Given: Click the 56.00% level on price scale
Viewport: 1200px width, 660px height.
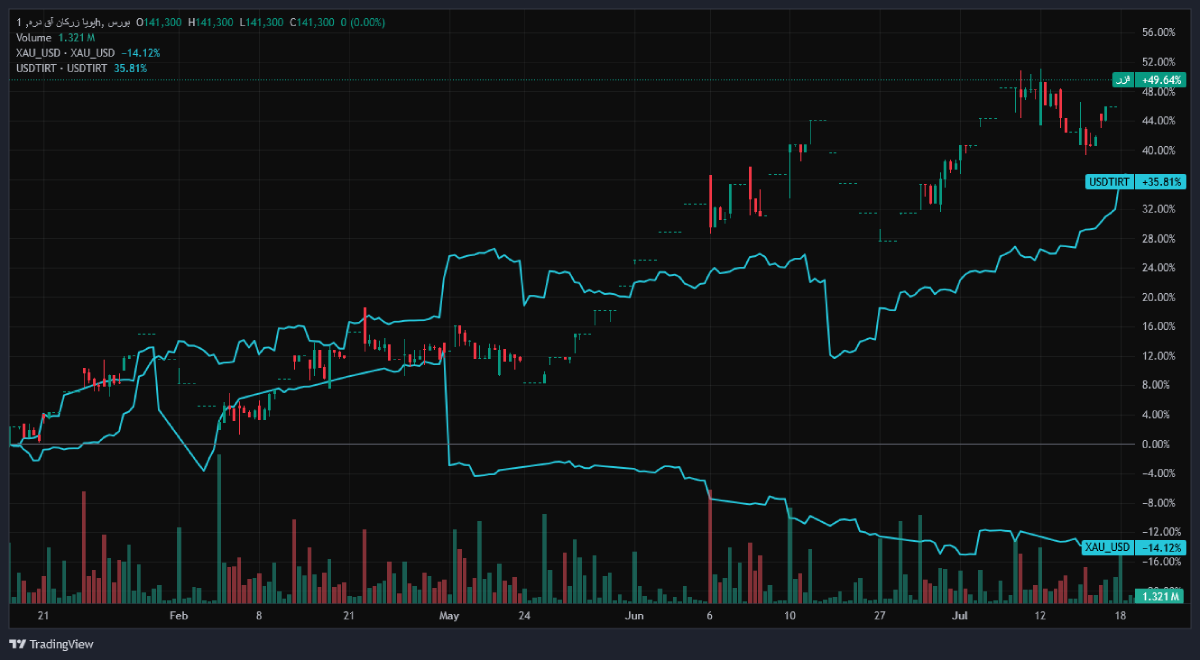Looking at the screenshot, I should tap(1158, 33).
